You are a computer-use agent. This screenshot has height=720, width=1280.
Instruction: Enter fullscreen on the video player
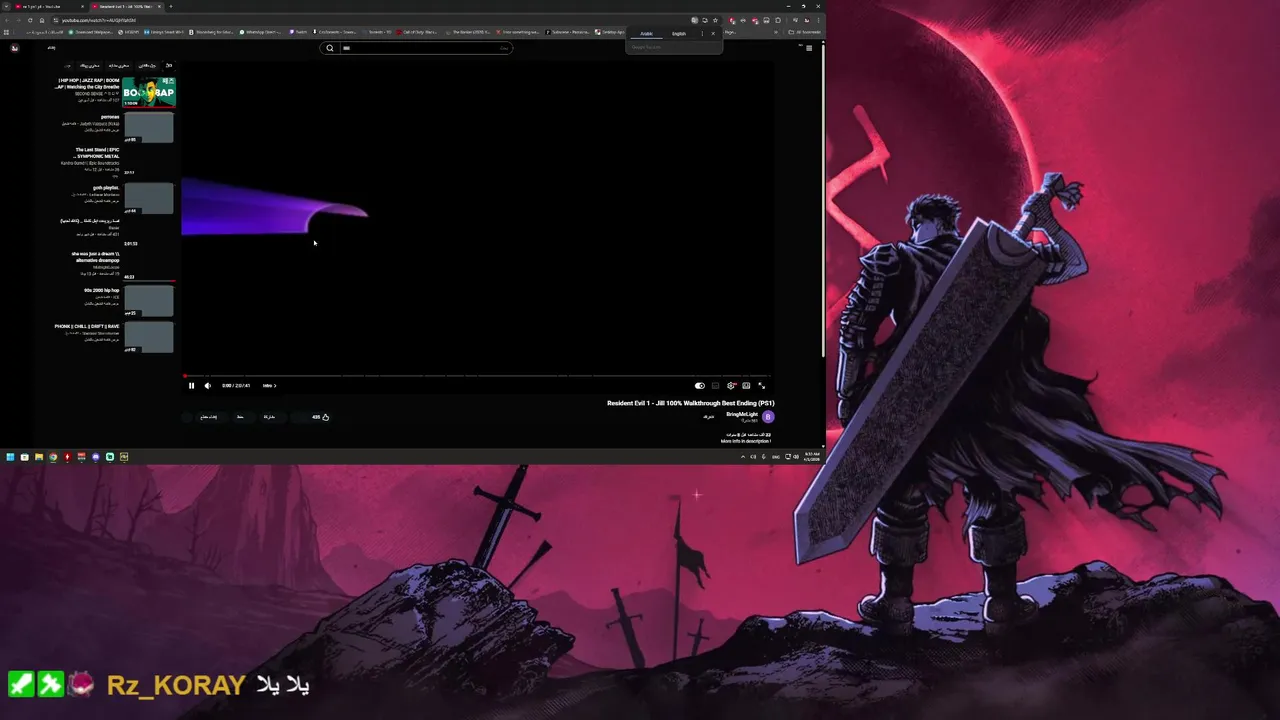(x=761, y=385)
